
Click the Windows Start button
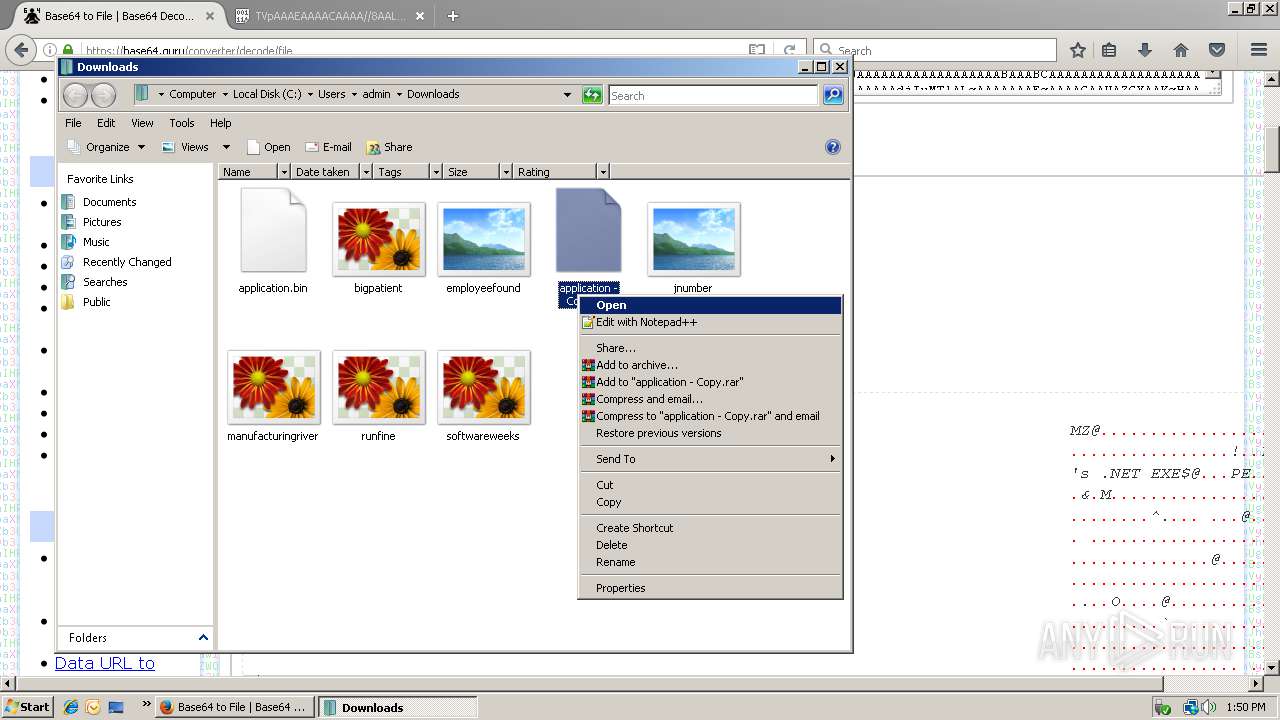coord(27,707)
